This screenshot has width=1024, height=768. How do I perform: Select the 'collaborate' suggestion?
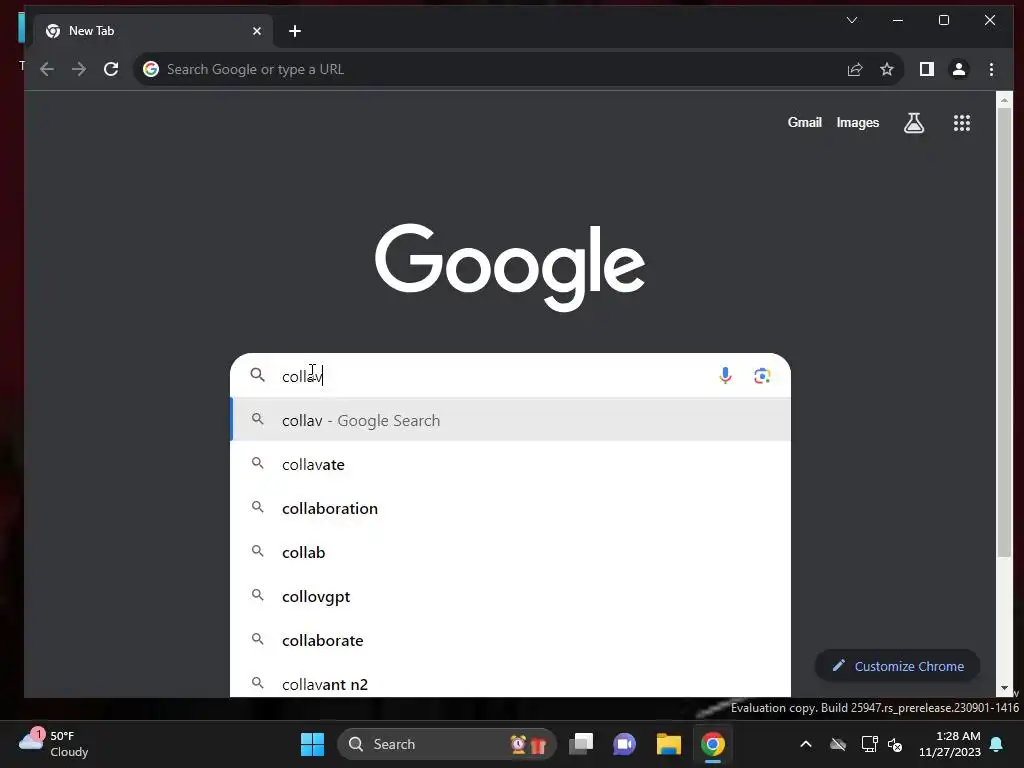(510, 641)
